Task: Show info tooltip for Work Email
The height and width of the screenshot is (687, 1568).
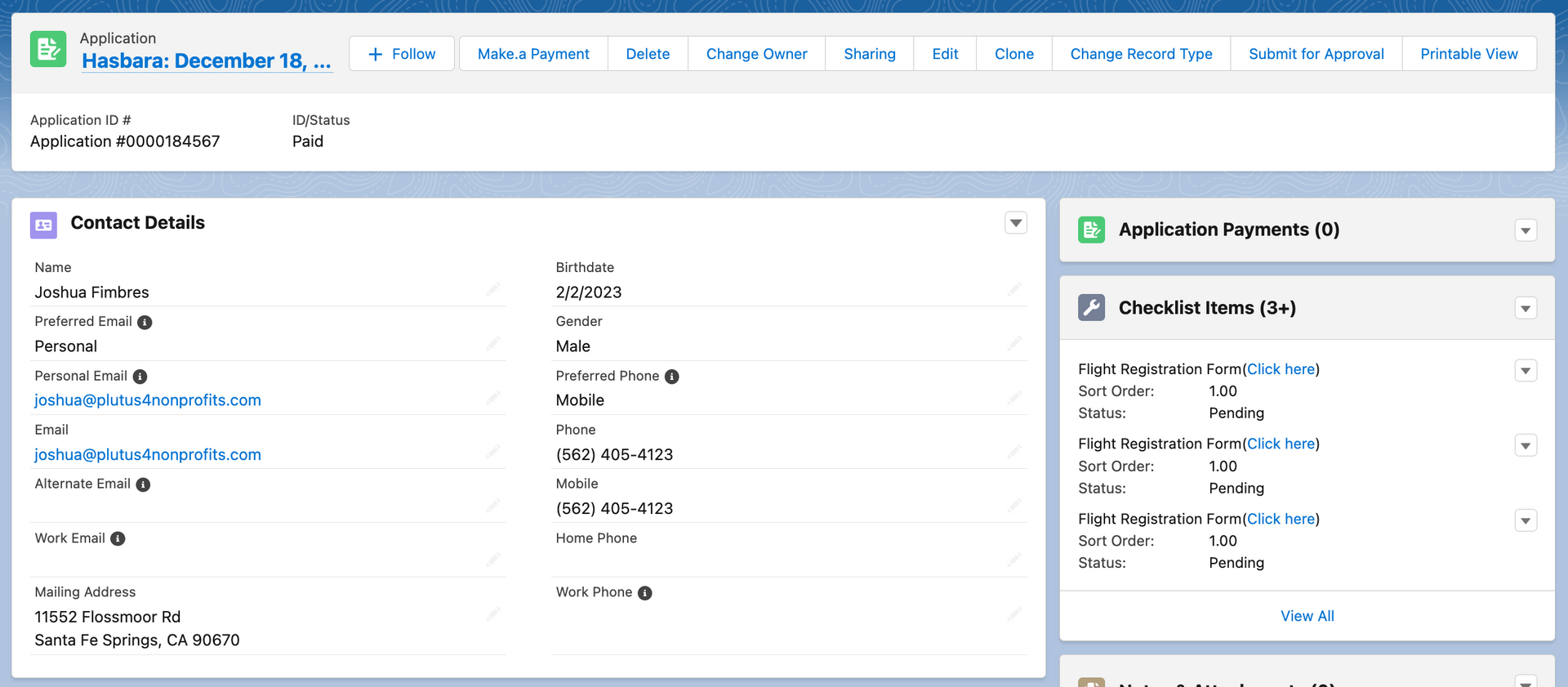Action: [x=118, y=539]
